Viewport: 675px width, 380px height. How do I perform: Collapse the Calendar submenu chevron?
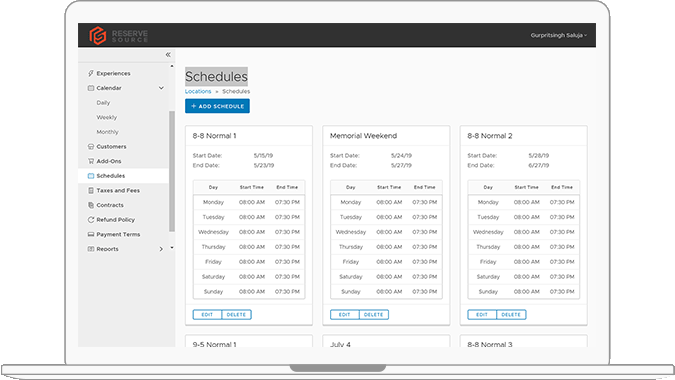[161, 88]
